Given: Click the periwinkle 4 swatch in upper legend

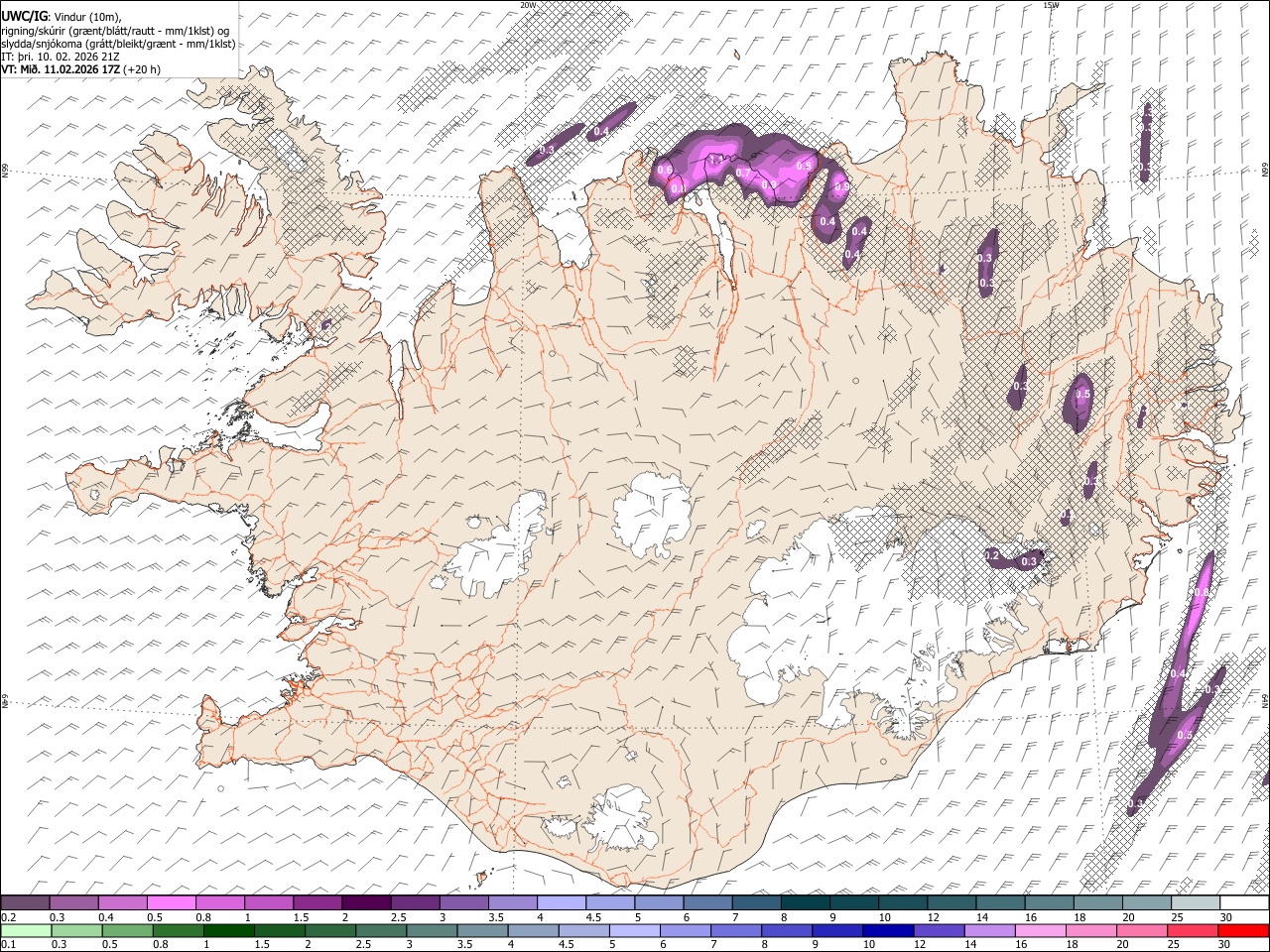Looking at the screenshot, I should click(x=561, y=903).
